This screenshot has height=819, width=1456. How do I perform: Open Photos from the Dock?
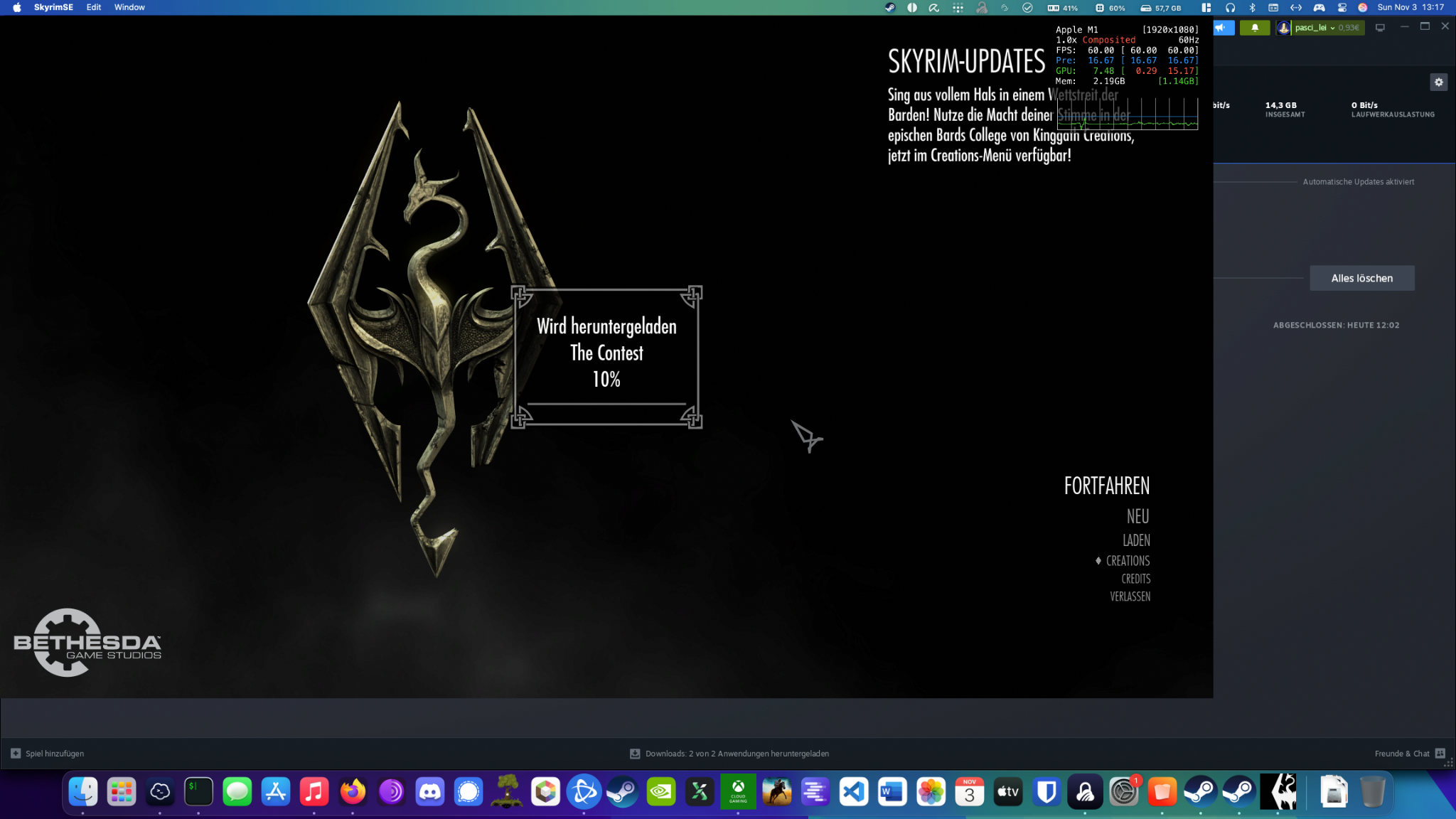931,791
